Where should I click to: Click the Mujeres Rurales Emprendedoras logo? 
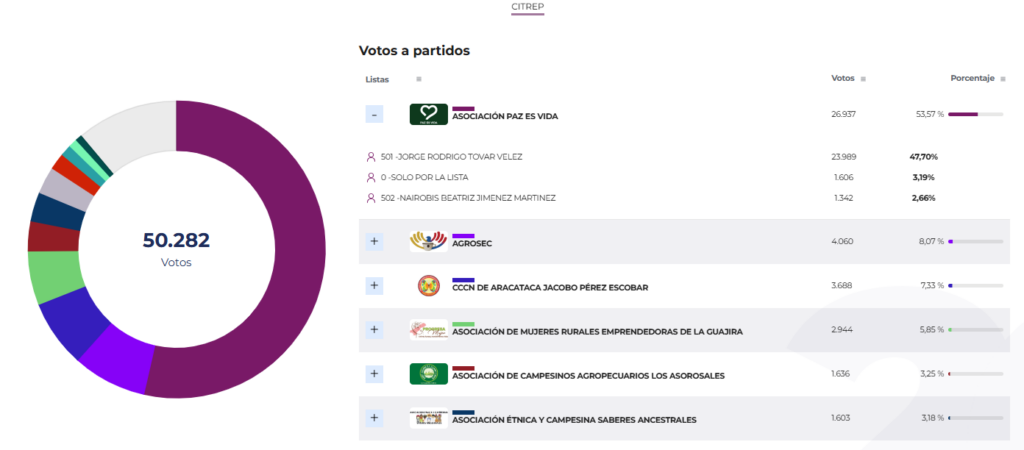pos(428,330)
